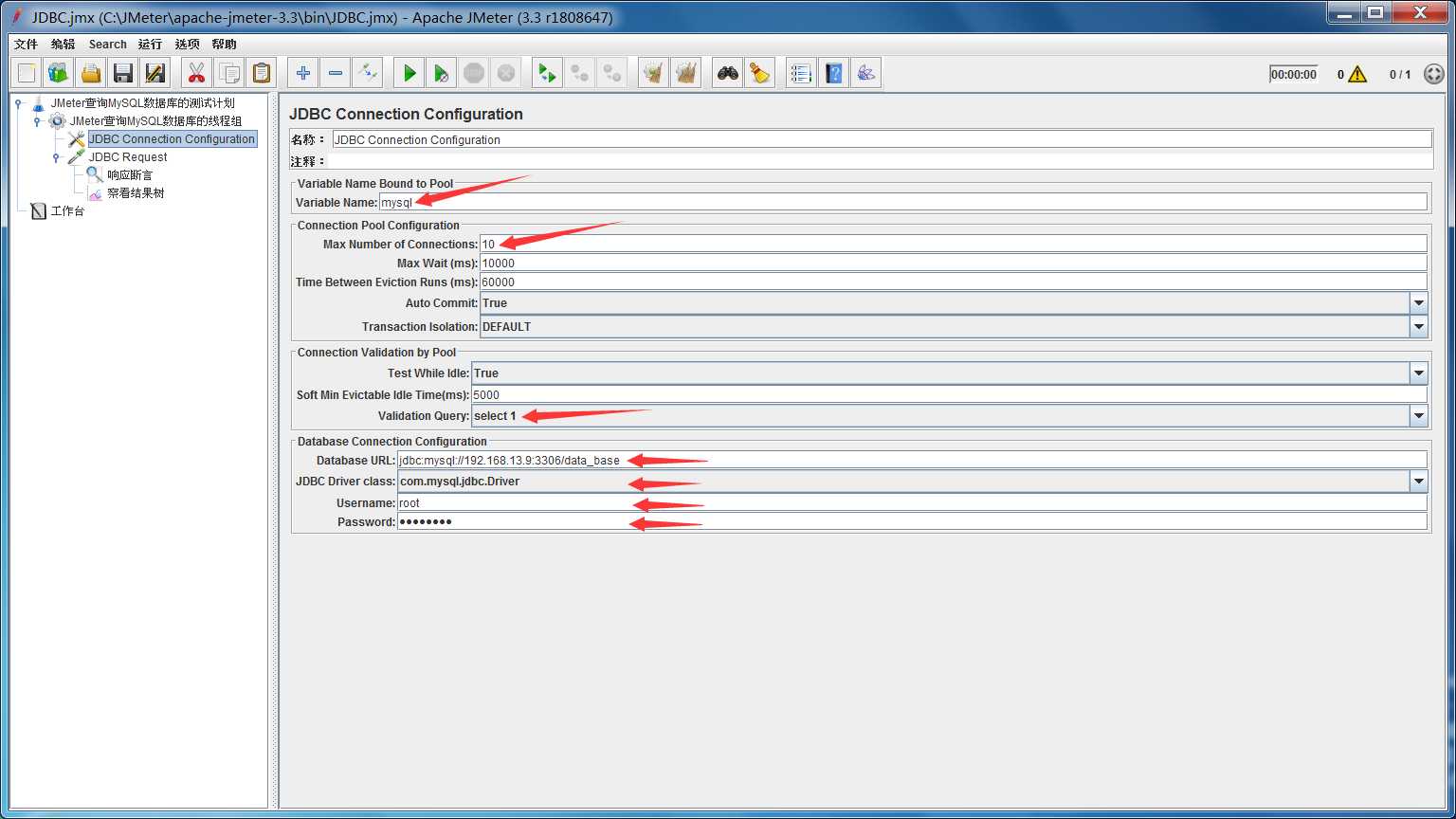Select JMeter查询MySQL数据库的线程组 tree node

pyautogui.click(x=155, y=121)
